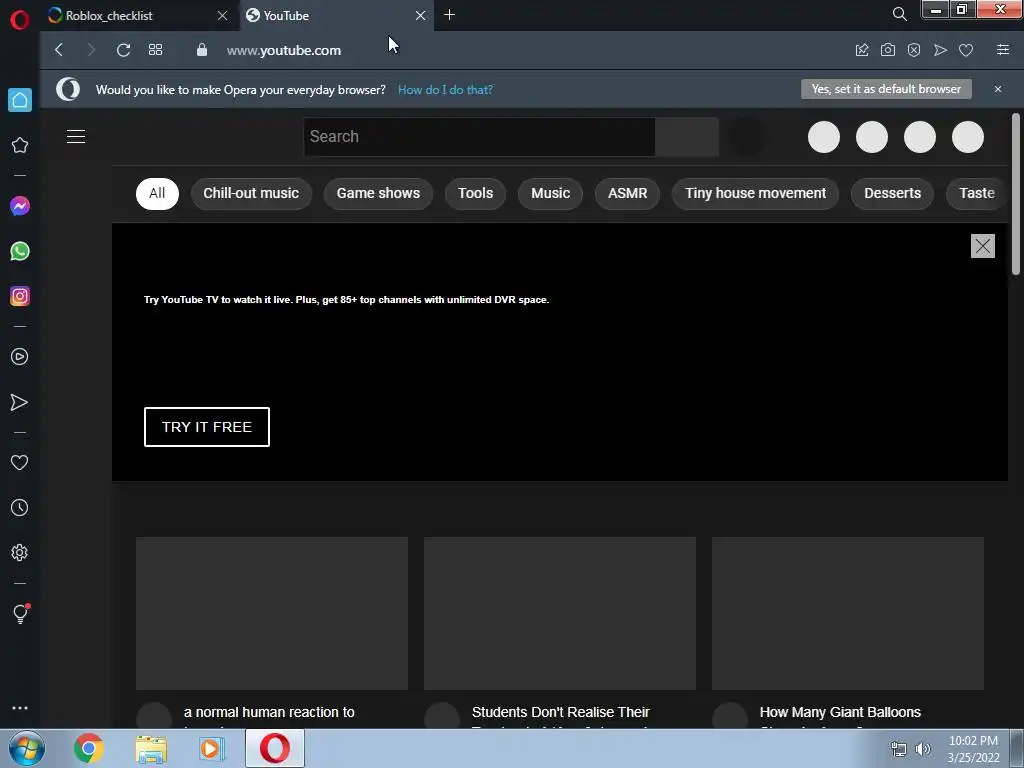Close the YouTube TV promo banner
Viewport: 1024px width, 768px height.
983,246
